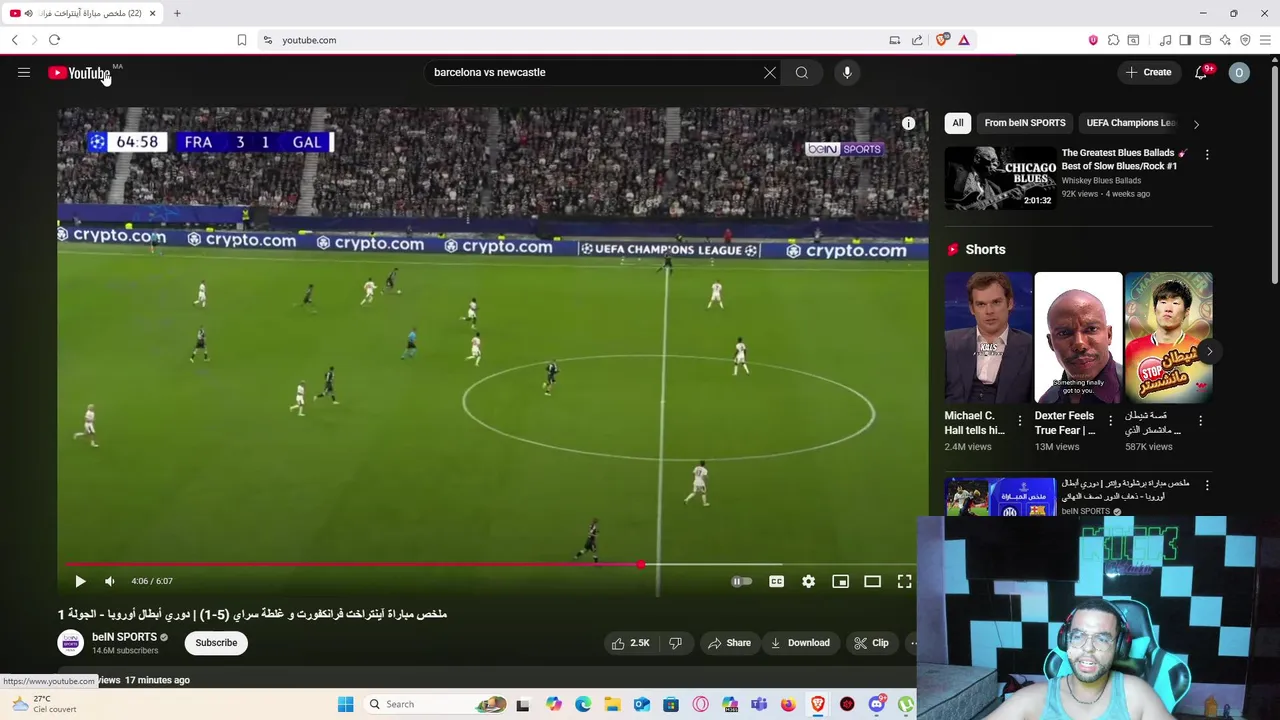Screen dimensions: 1280x720
Task: Show next Shorts with arrow
Action: tap(1209, 351)
